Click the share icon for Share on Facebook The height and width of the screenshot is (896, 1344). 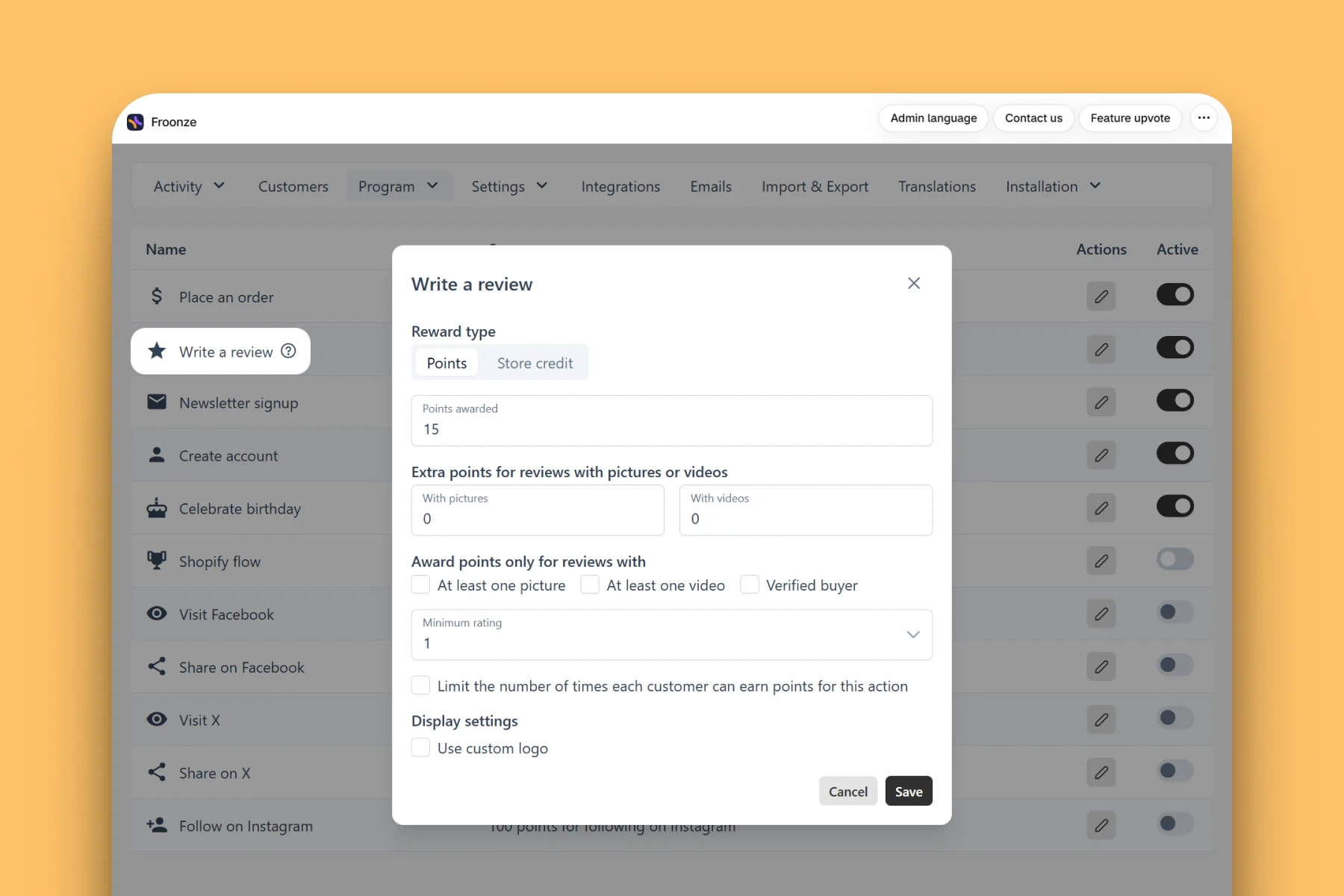pos(157,667)
